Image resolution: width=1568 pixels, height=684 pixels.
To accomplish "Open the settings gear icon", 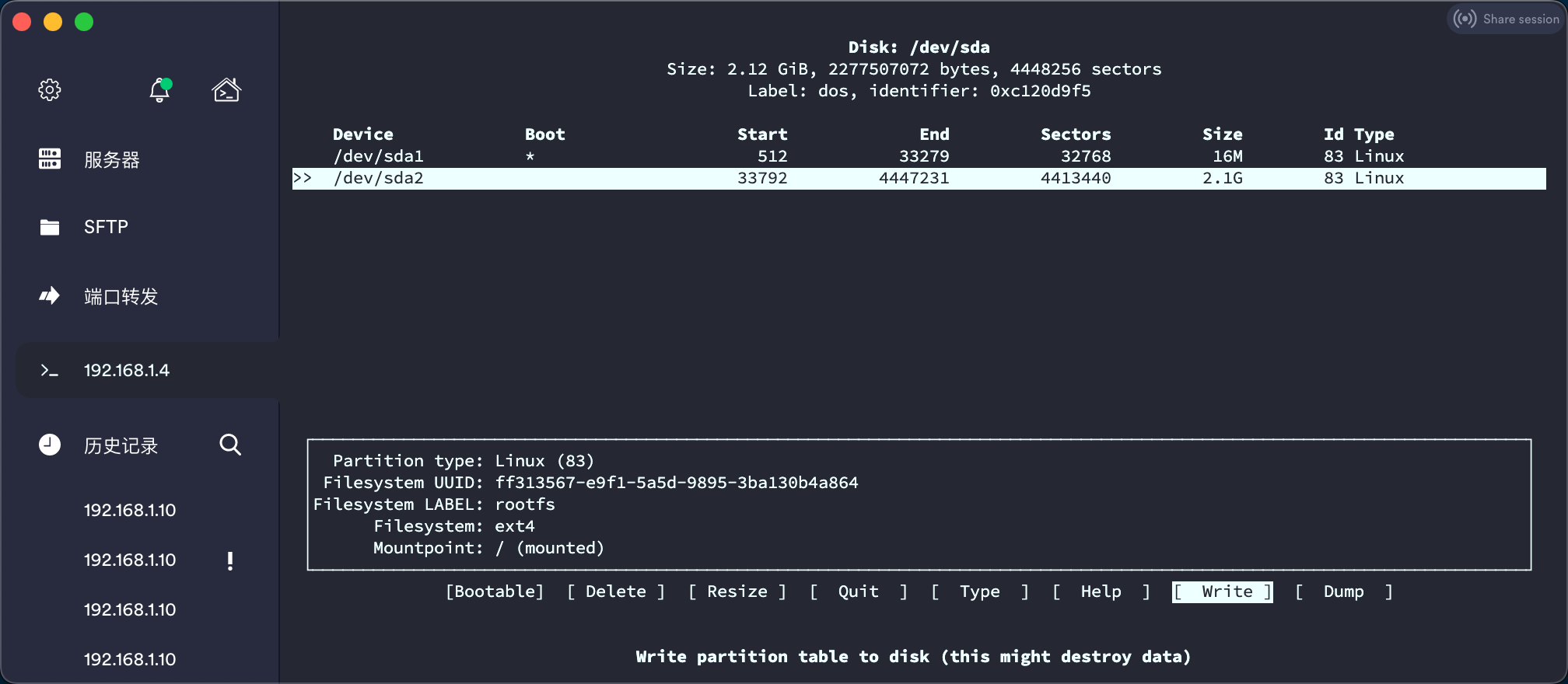I will click(50, 90).
